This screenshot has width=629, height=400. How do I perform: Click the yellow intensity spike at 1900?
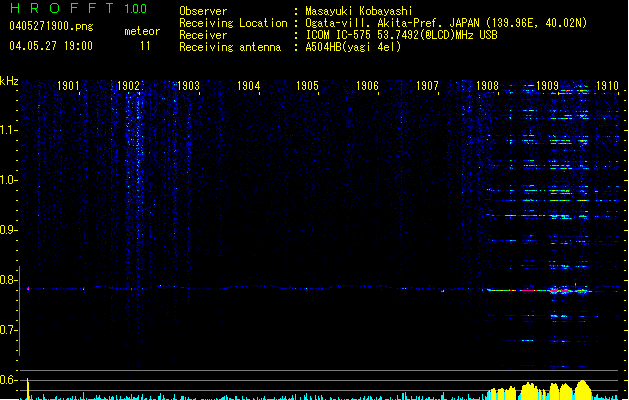pos(28,388)
